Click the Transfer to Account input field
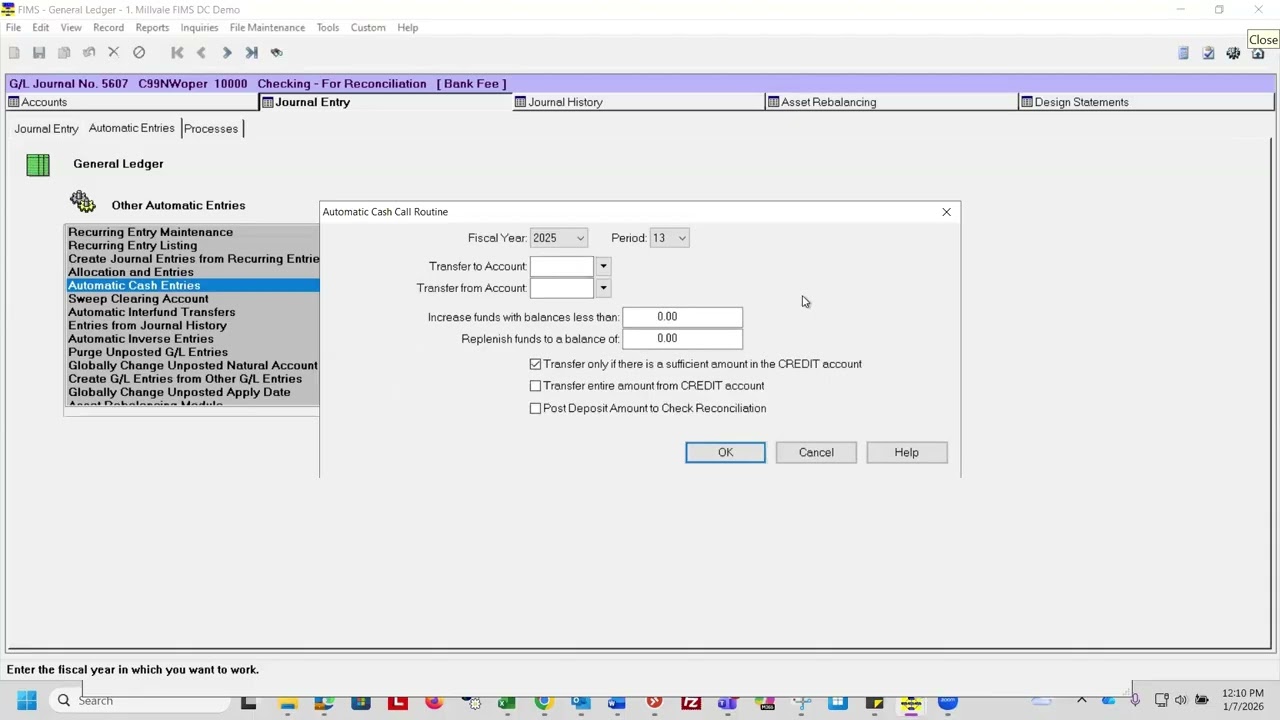1280x720 pixels. (x=562, y=266)
